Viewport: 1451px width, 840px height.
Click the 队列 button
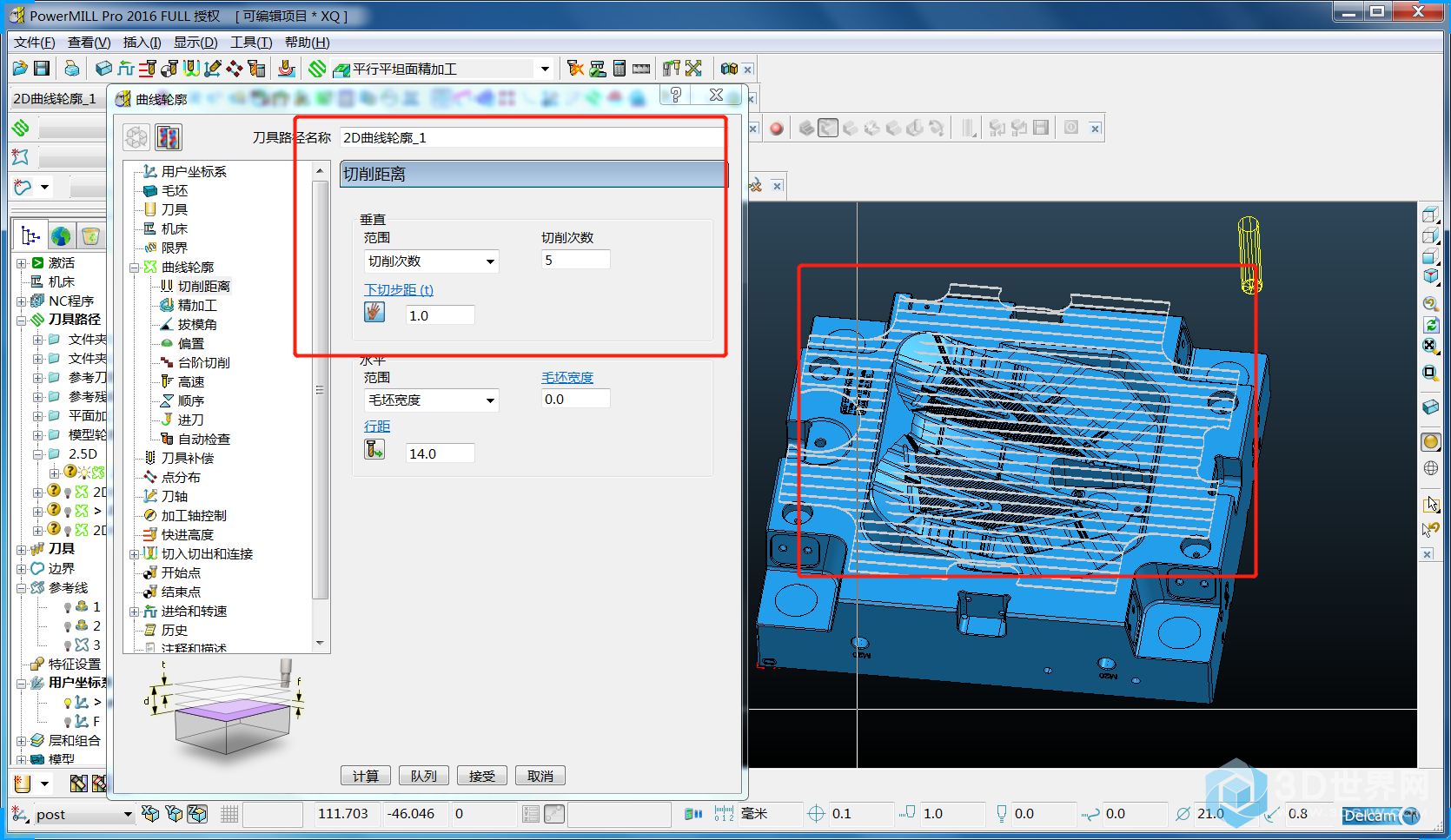pos(424,776)
